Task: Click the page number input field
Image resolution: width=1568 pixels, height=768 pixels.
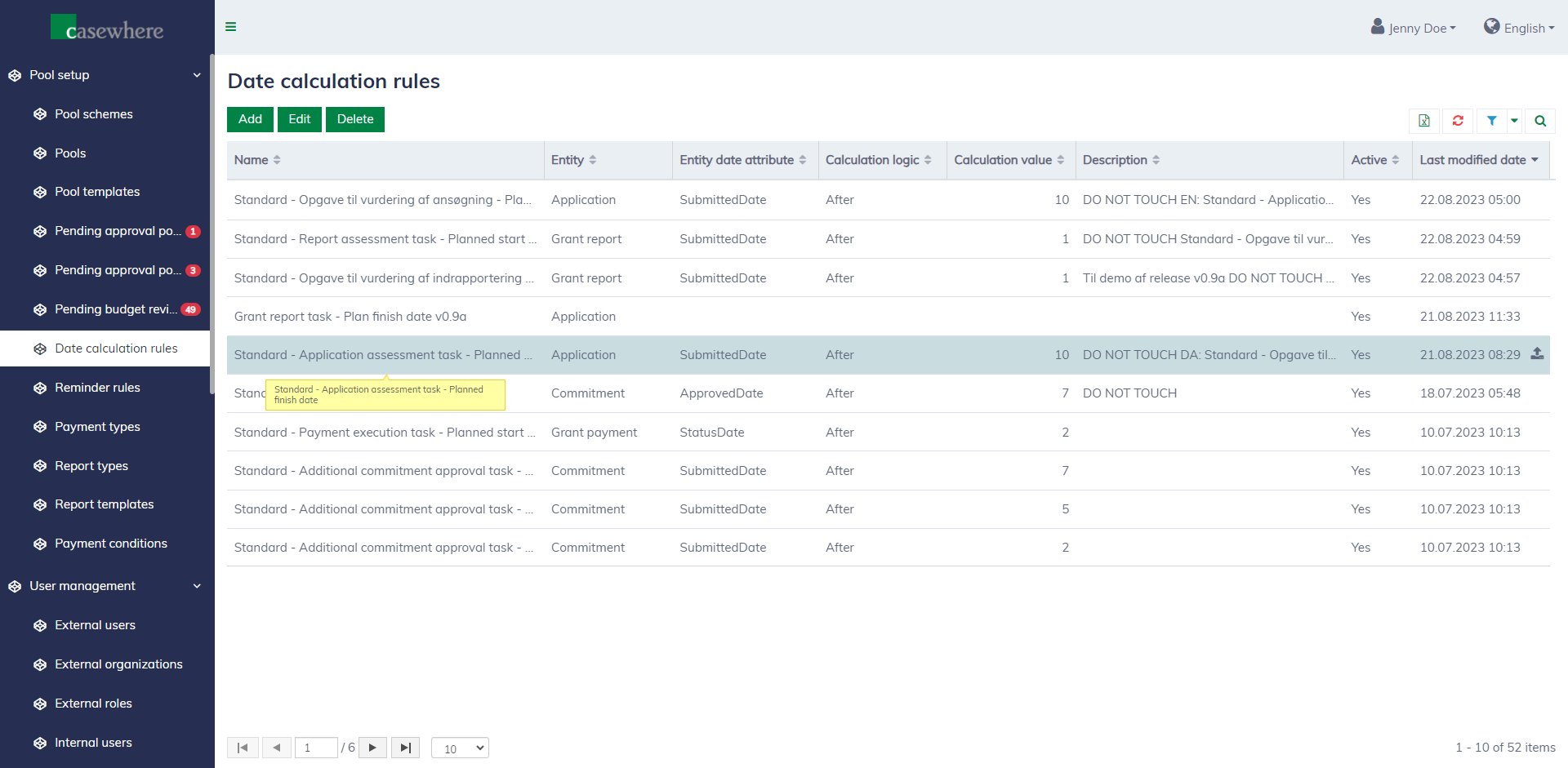Action: 316,748
